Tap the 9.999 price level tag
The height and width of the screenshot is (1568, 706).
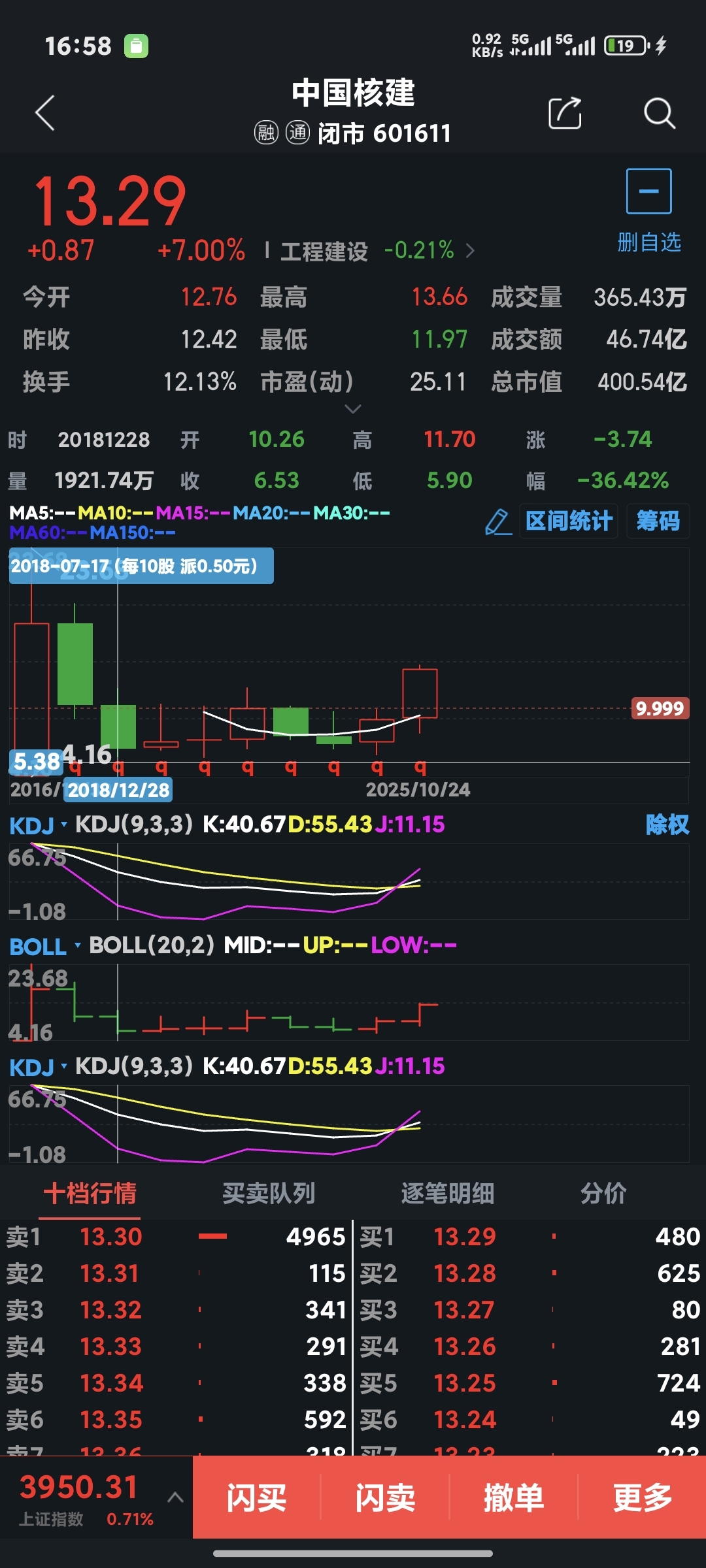tap(660, 708)
